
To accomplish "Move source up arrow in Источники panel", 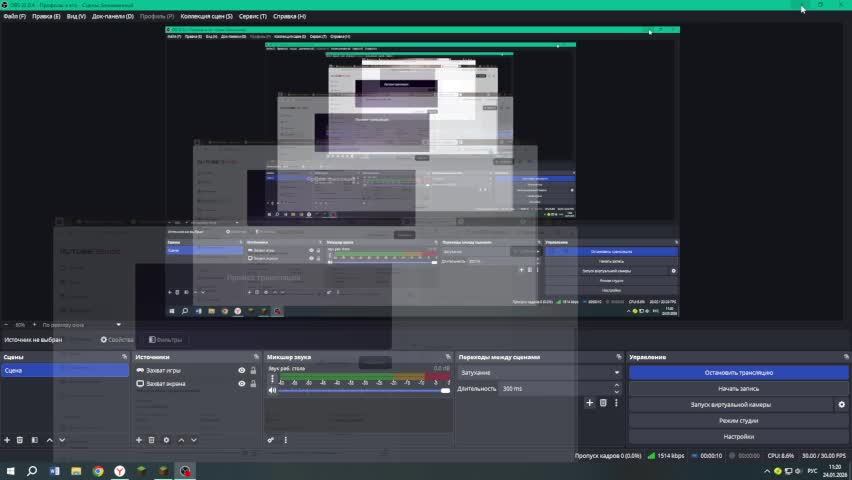I will [x=181, y=440].
